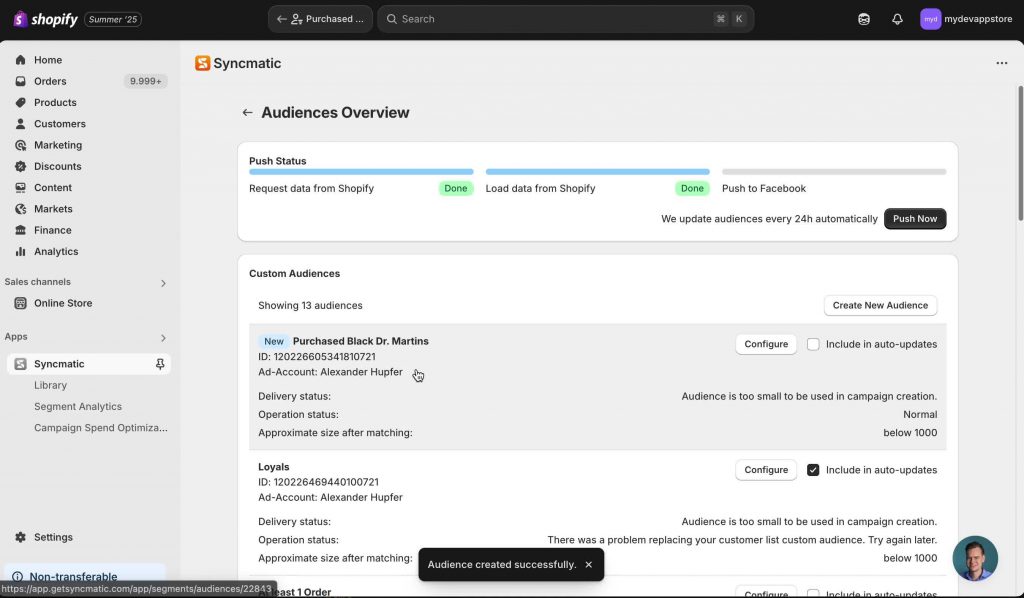Click the Summer '25 badge
The image size is (1024, 598).
tap(113, 19)
